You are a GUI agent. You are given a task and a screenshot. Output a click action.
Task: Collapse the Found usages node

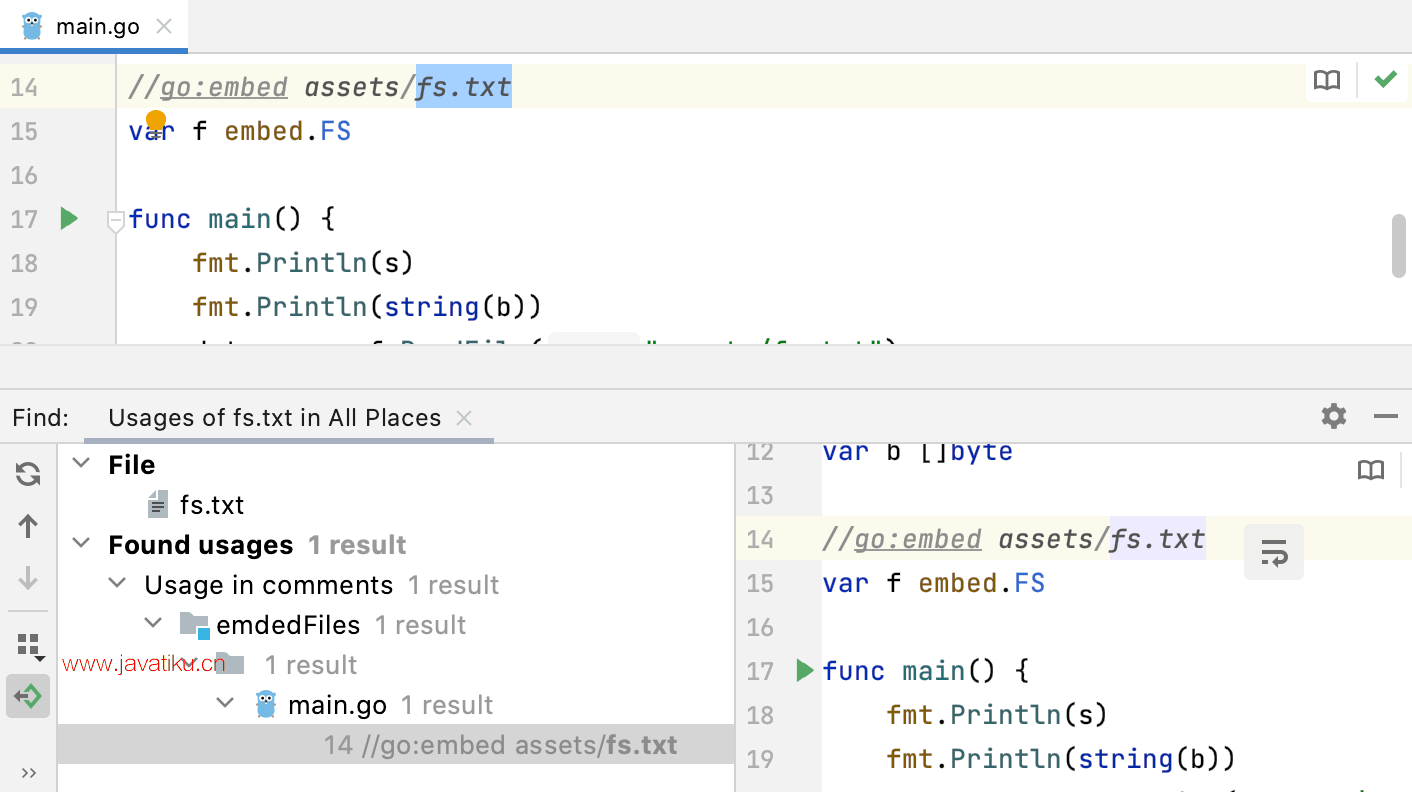(x=82, y=545)
